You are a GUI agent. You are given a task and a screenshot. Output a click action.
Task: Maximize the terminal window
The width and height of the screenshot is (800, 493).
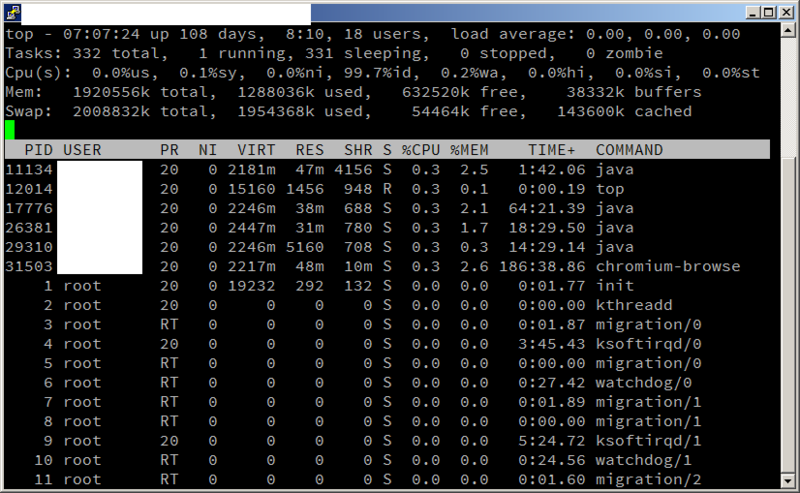coord(769,12)
